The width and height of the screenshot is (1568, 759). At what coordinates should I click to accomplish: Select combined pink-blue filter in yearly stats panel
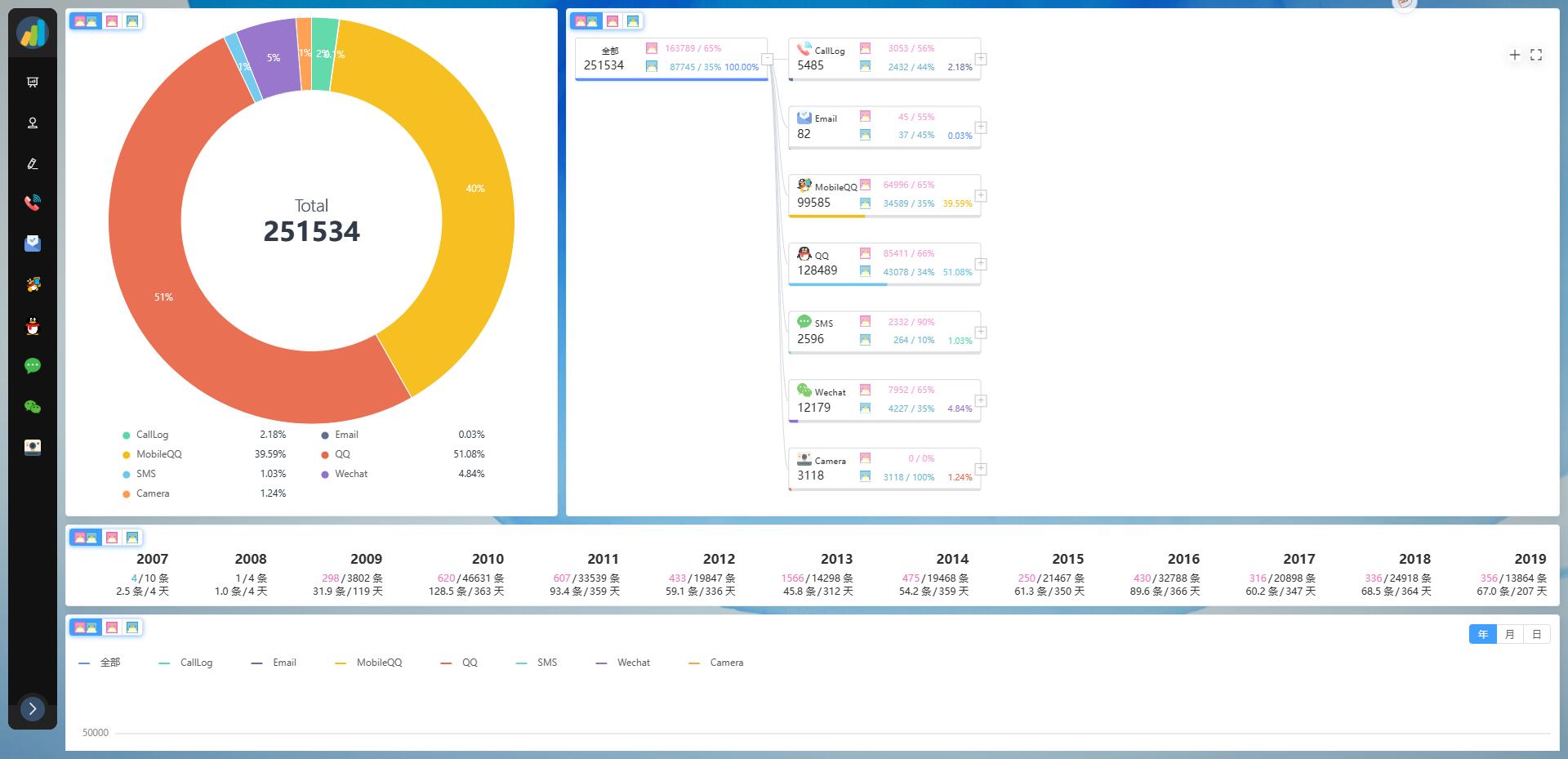pos(86,537)
